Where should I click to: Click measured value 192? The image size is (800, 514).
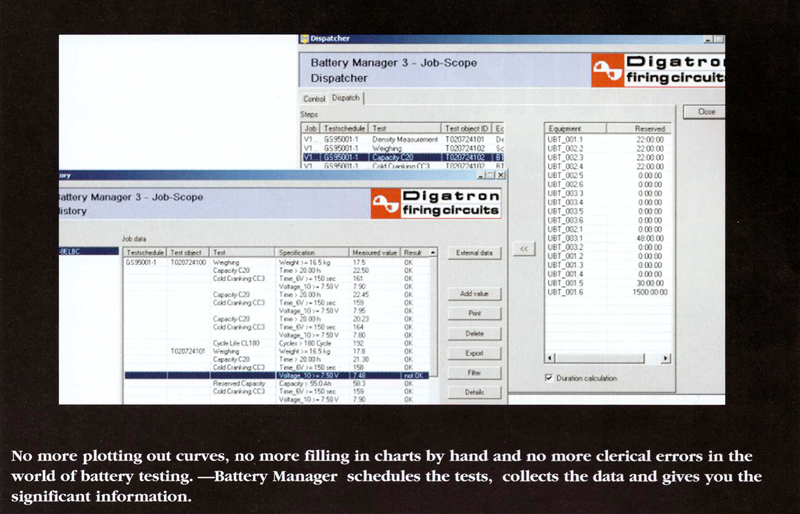pyautogui.click(x=357, y=343)
